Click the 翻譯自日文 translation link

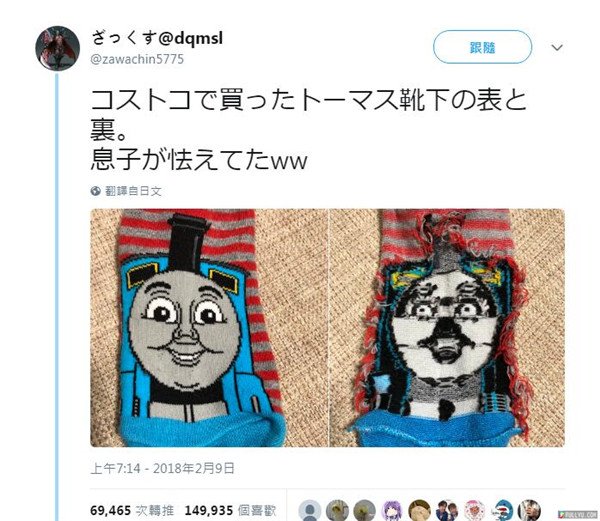[x=133, y=191]
